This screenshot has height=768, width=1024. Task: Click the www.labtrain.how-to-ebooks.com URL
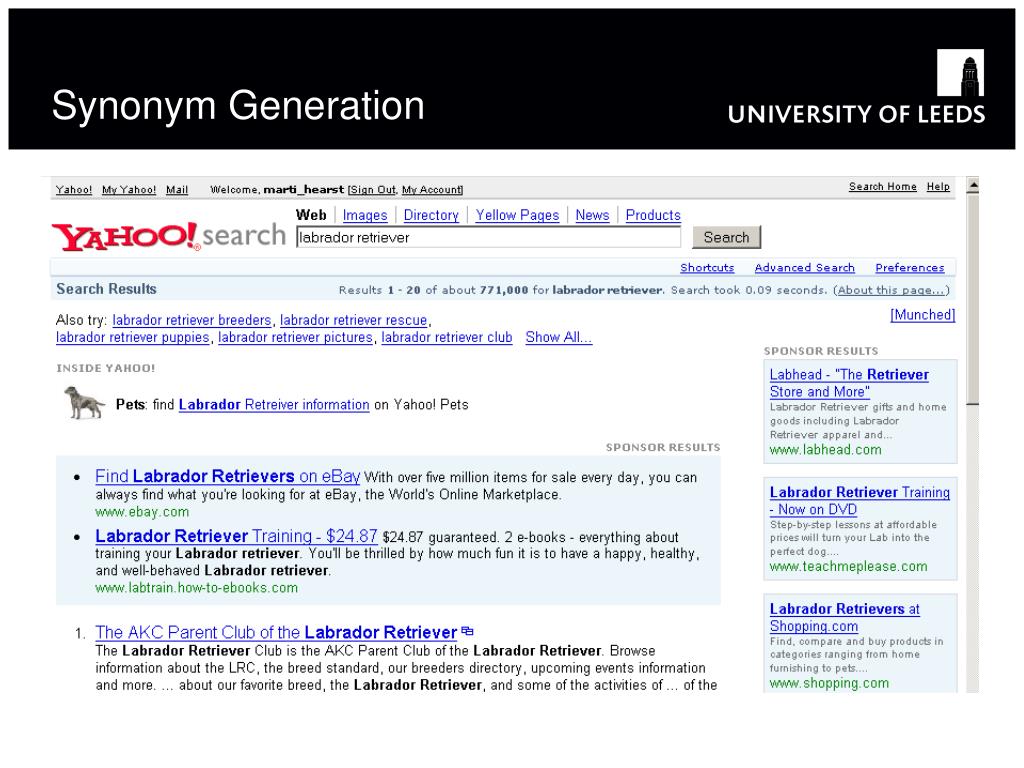pos(197,588)
